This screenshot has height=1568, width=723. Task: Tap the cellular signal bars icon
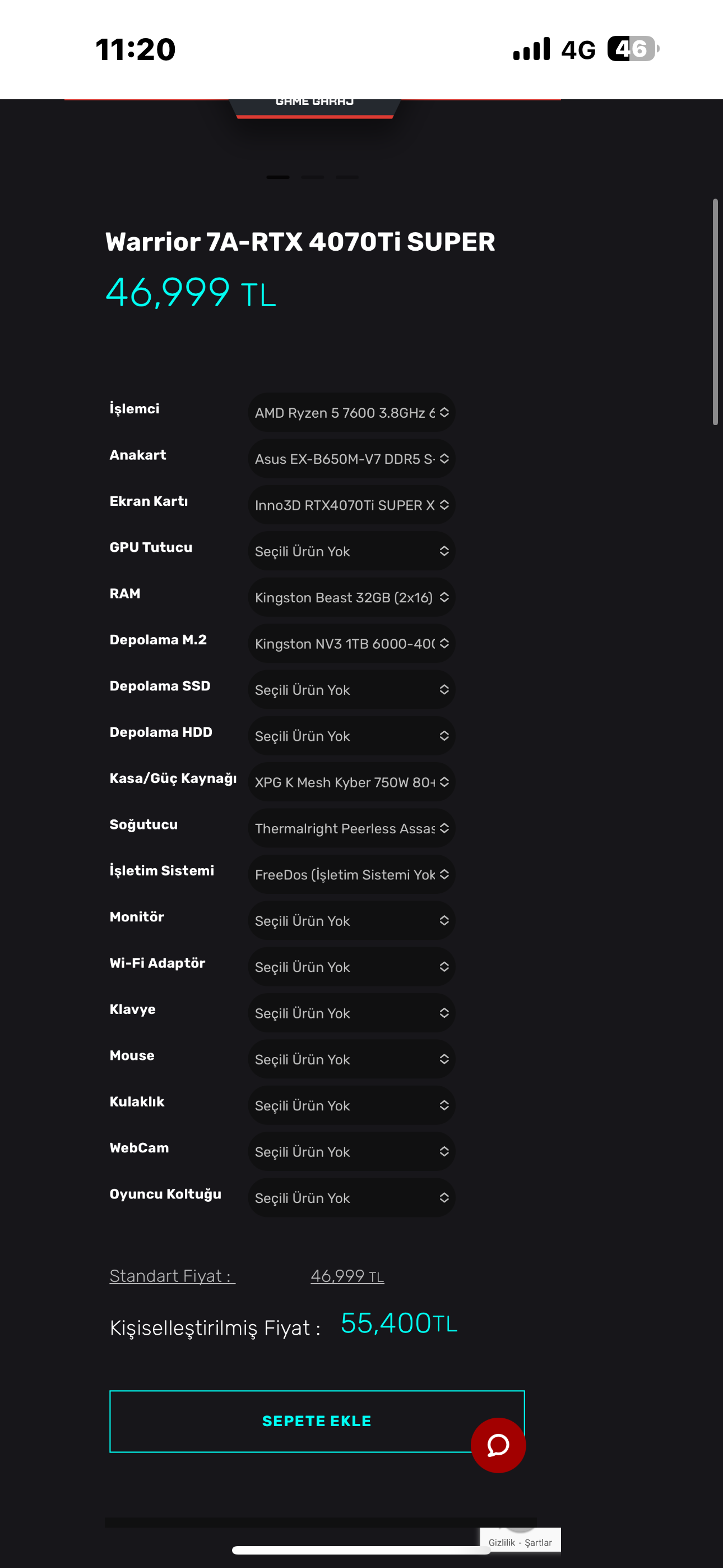point(531,49)
